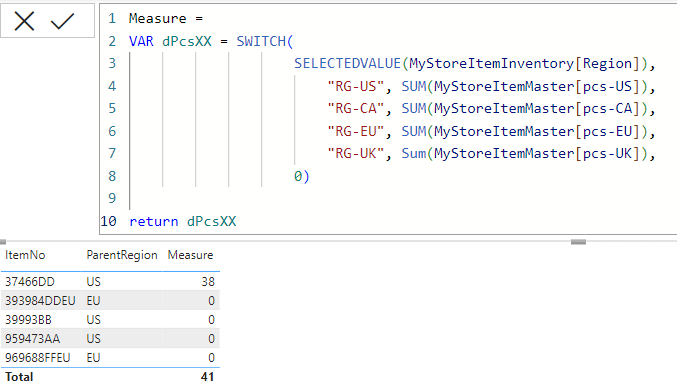Click MyStoreItemMaster[pcs-EU] reference
Image resolution: width=677 pixels, height=388 pixels.
[537, 131]
